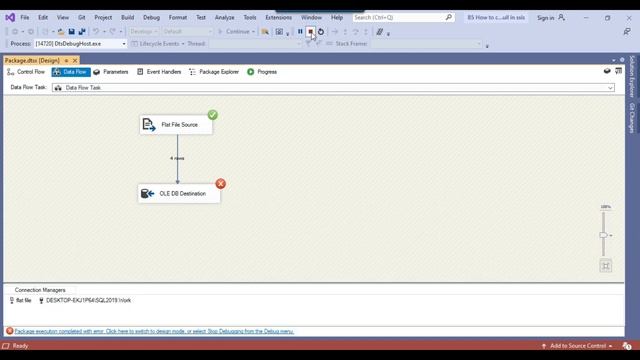The width and height of the screenshot is (640, 360).
Task: Close the Package.dtsx tab
Action: coord(75,60)
